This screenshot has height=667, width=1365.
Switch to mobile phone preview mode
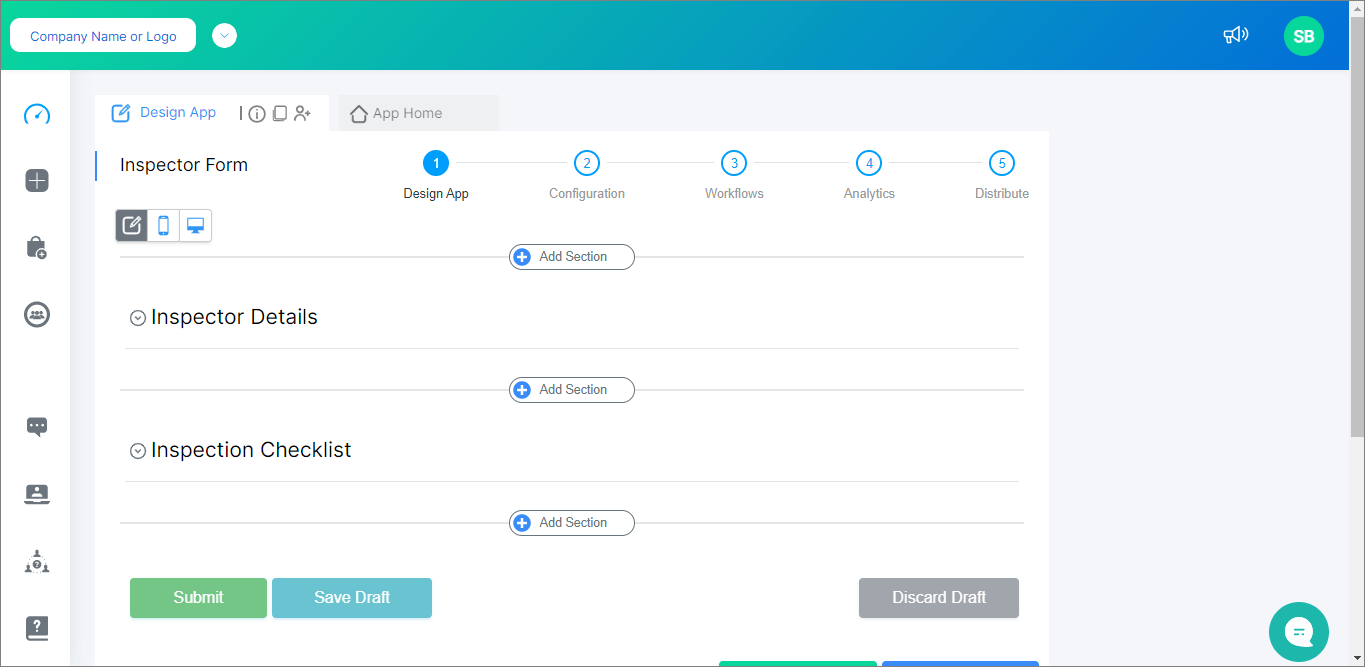163,225
